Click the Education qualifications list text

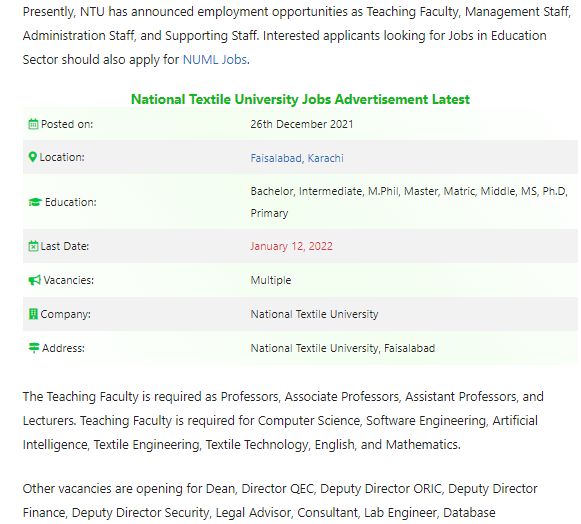pyautogui.click(x=409, y=202)
